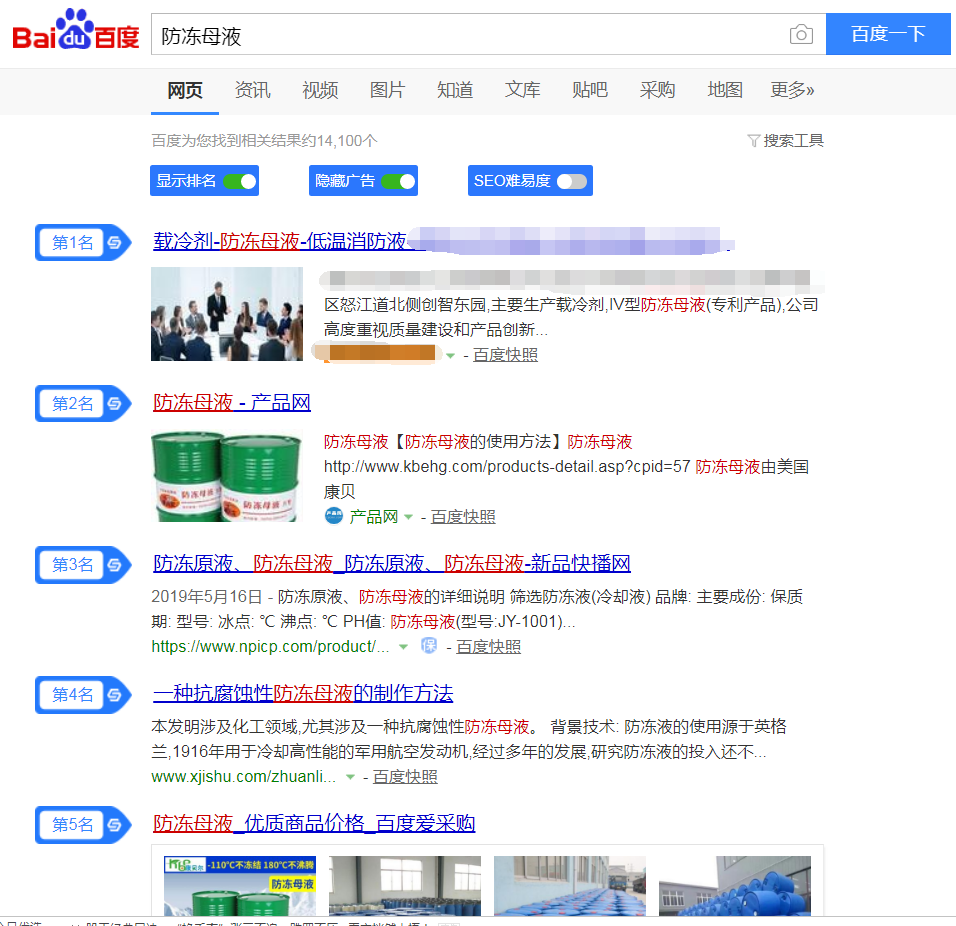This screenshot has width=956, height=926.
Task: Click the meeting photo thumbnail
Action: [227, 314]
